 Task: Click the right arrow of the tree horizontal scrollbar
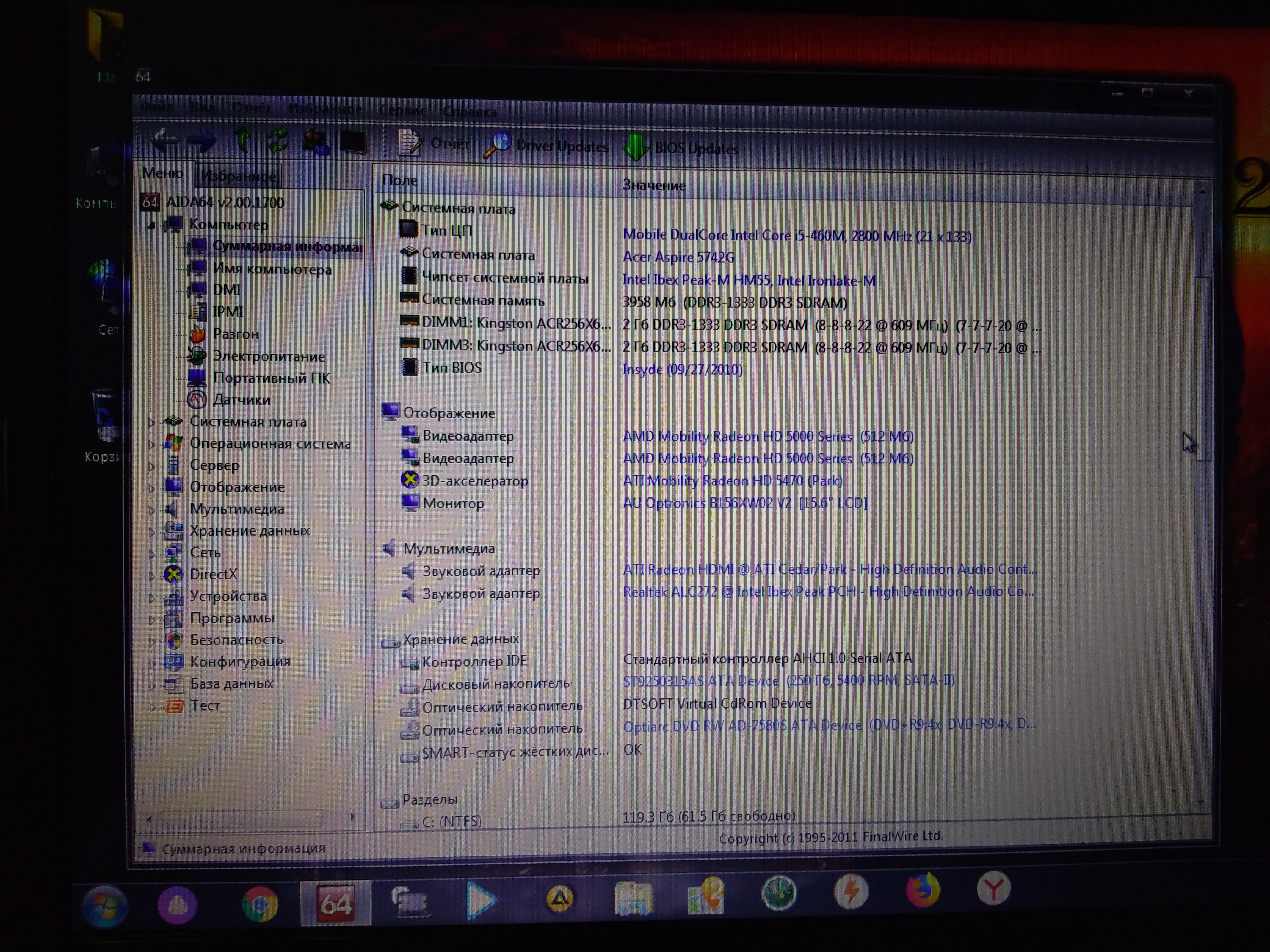(353, 817)
